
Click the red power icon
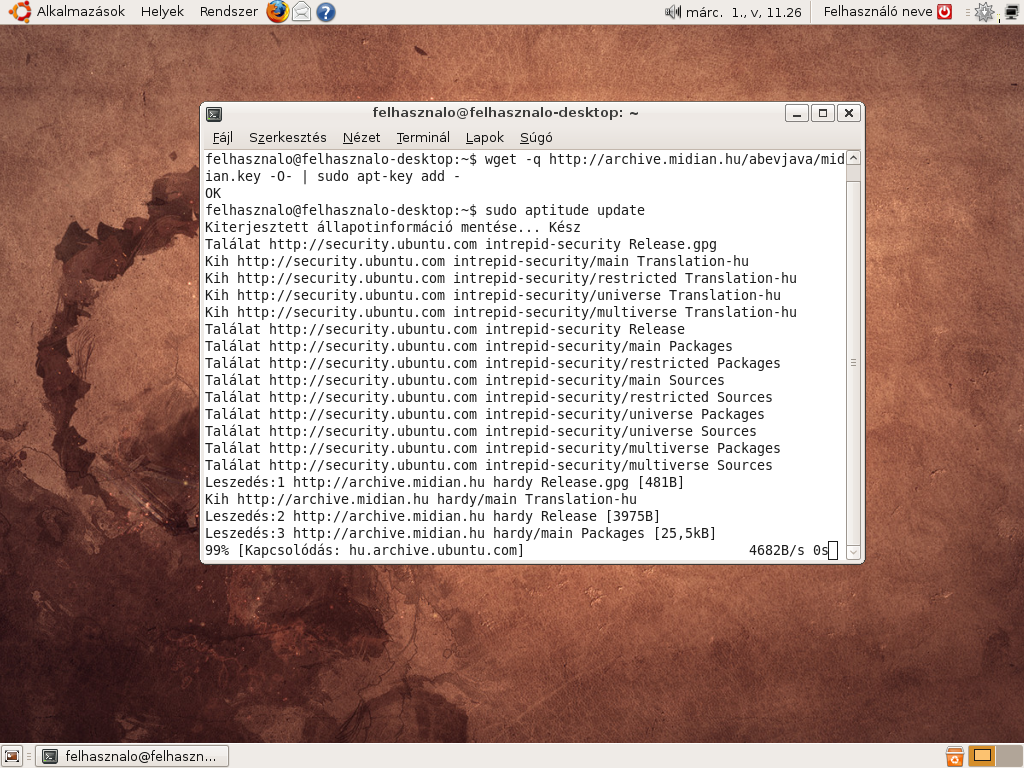(x=944, y=11)
